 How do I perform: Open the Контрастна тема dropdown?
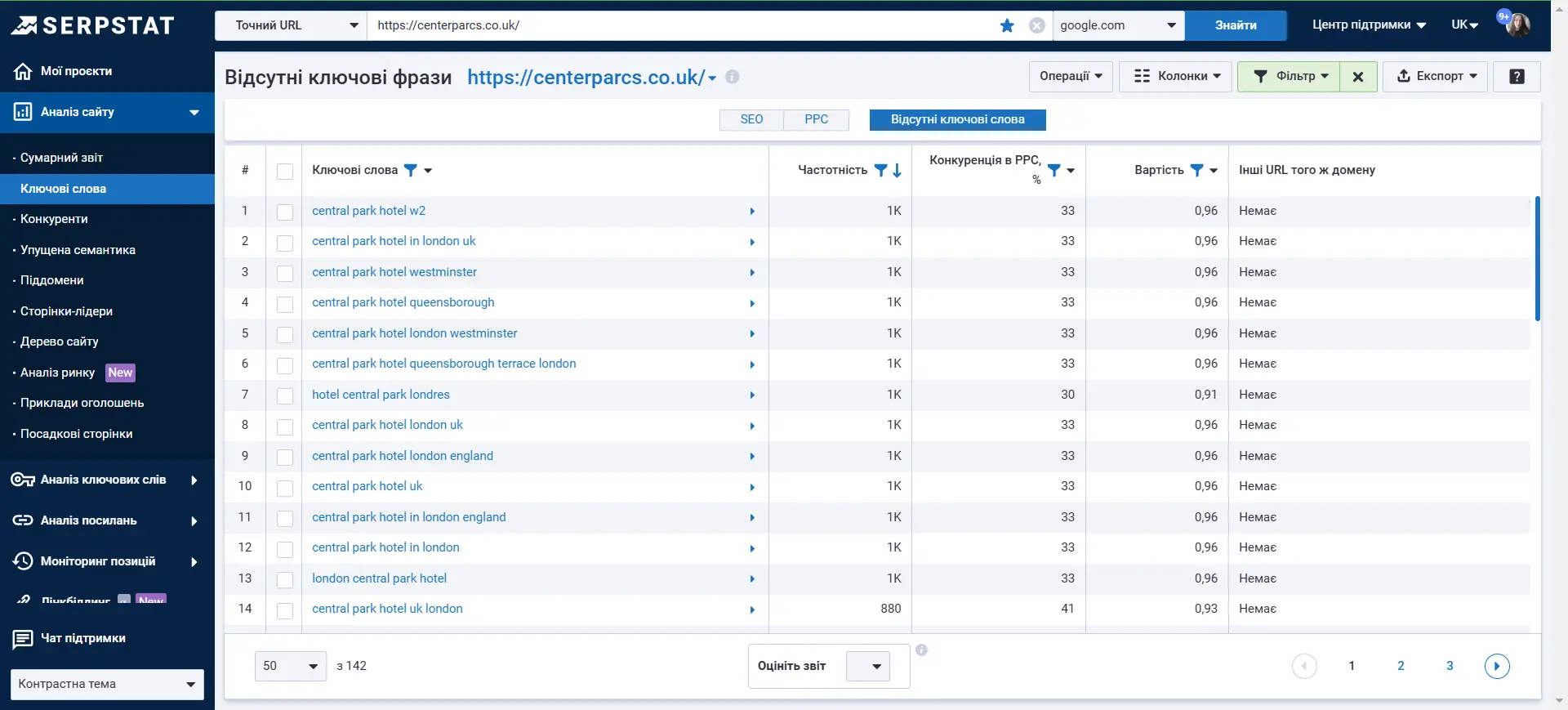[107, 684]
